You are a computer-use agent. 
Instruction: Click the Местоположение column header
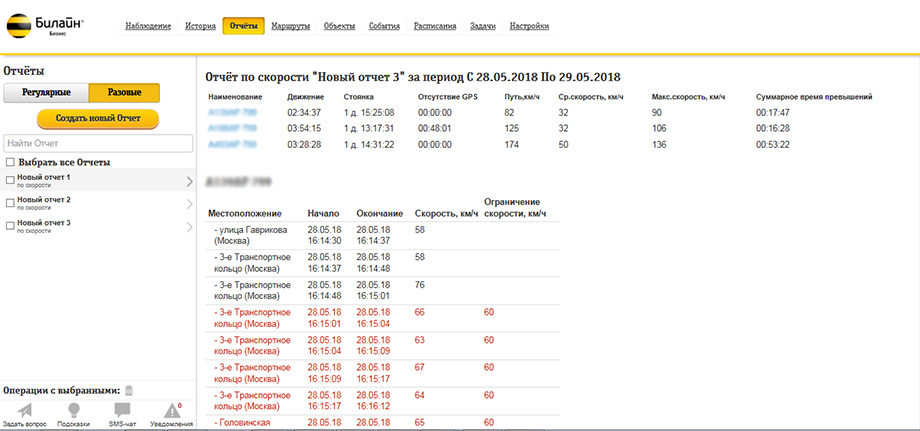(245, 213)
